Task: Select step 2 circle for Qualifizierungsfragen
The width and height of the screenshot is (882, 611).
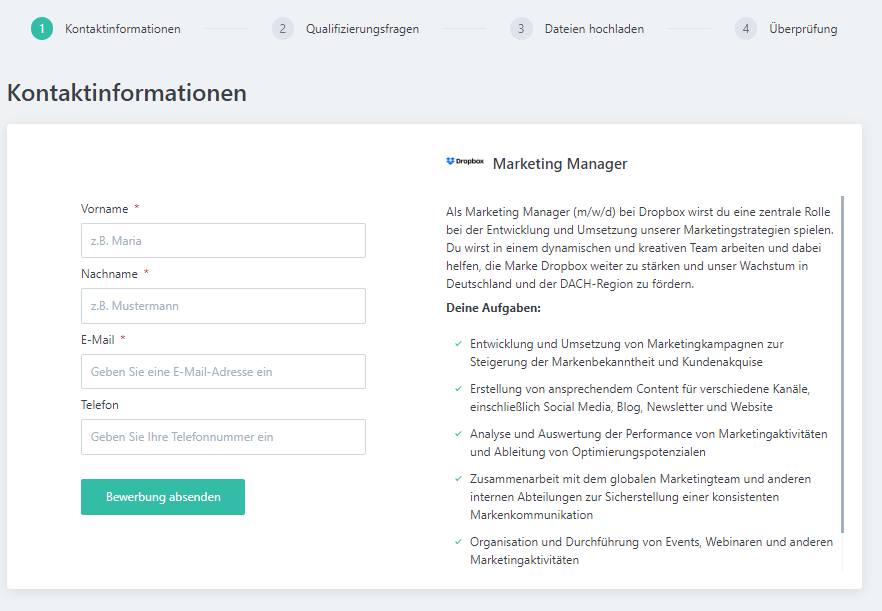Action: pyautogui.click(x=283, y=29)
